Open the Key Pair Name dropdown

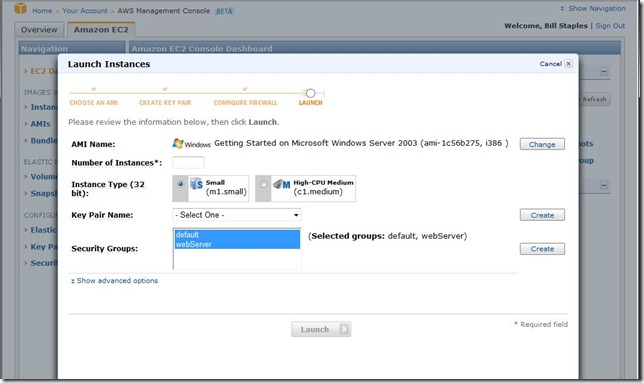(x=237, y=215)
